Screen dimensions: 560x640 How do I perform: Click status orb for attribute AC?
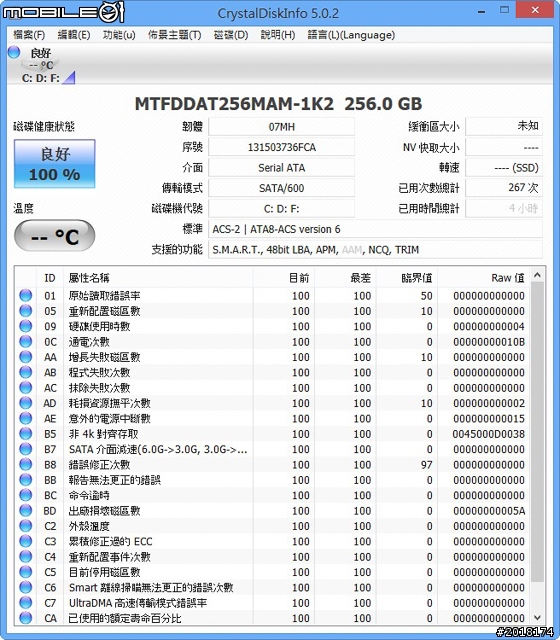[x=26, y=387]
